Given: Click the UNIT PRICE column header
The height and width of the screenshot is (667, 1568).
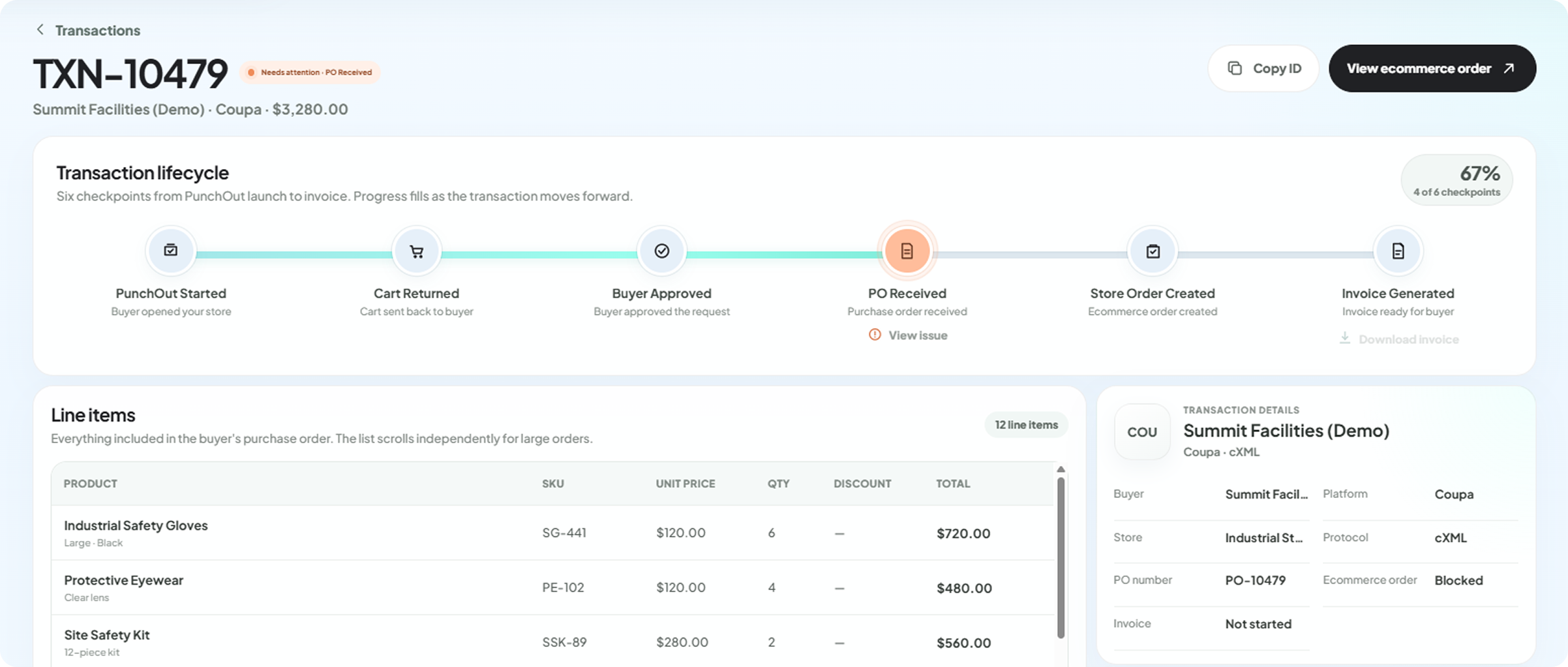Looking at the screenshot, I should 686,484.
